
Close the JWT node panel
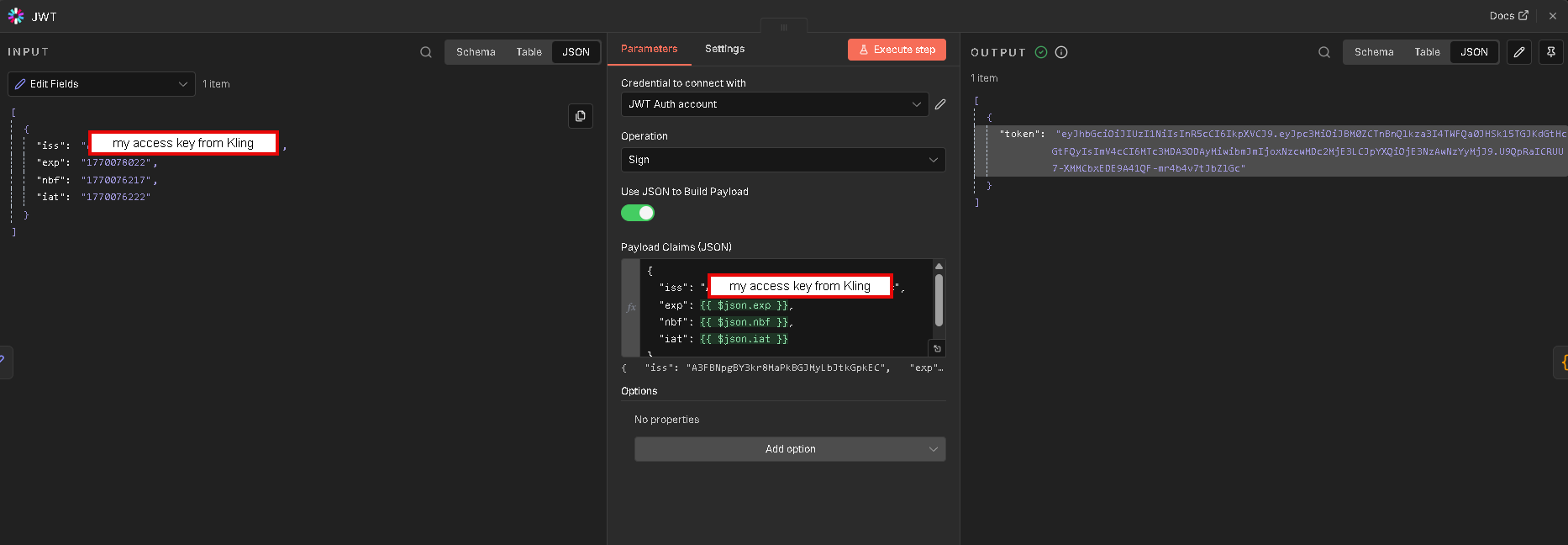1553,16
